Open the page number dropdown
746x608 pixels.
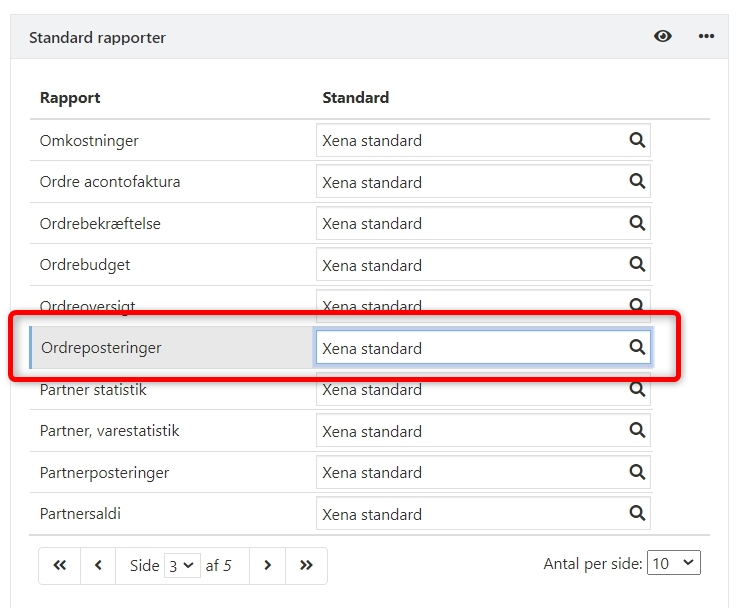(183, 565)
